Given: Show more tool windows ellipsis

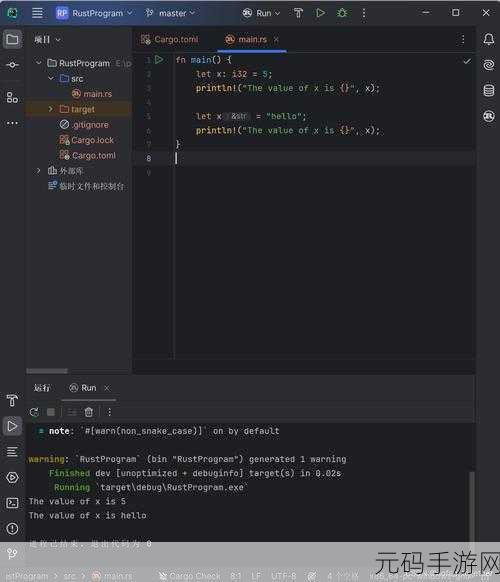Looking at the screenshot, I should pos(12,123).
